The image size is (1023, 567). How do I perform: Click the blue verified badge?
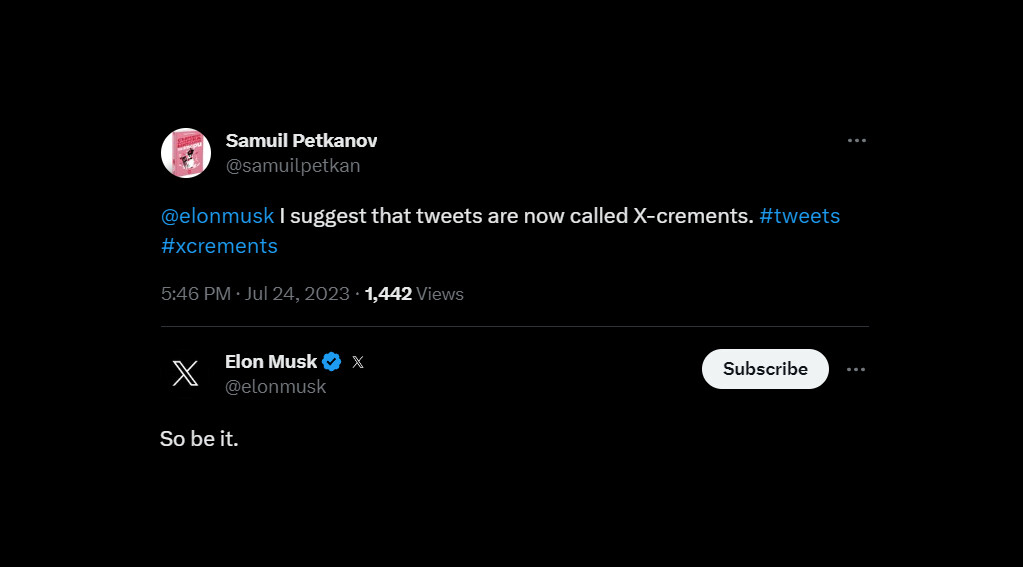(332, 362)
